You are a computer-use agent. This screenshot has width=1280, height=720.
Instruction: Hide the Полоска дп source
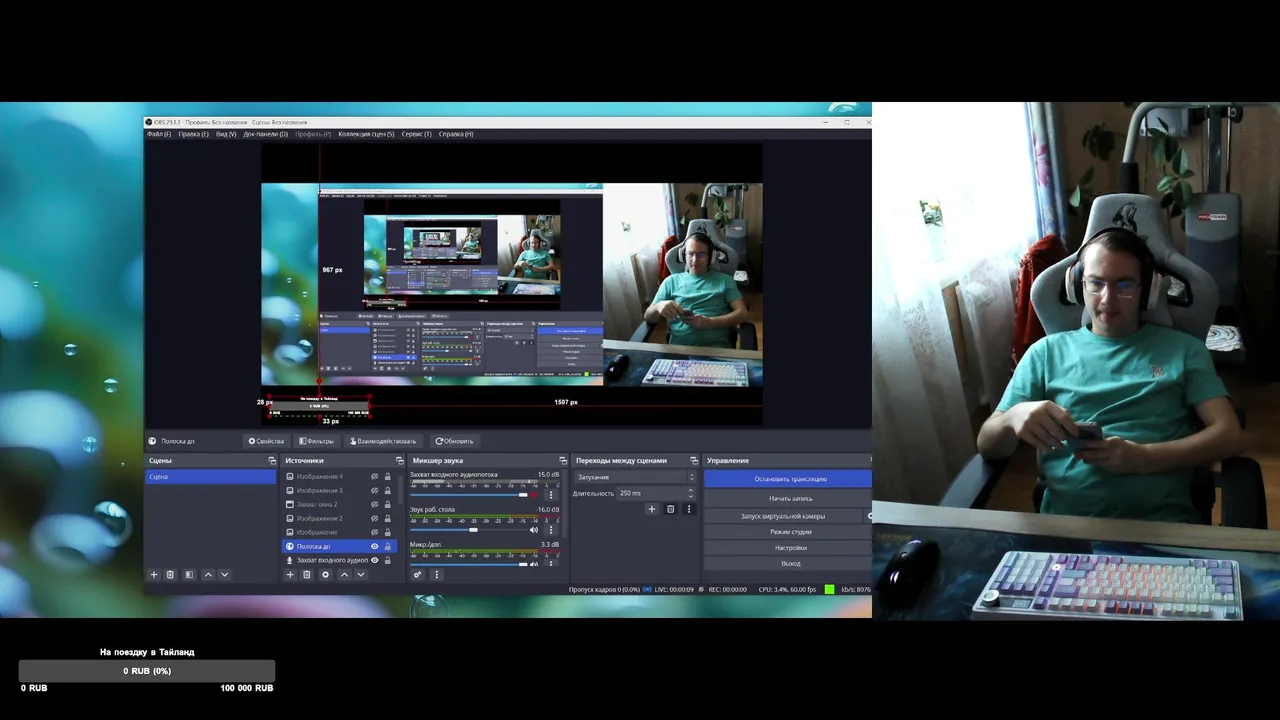[375, 547]
